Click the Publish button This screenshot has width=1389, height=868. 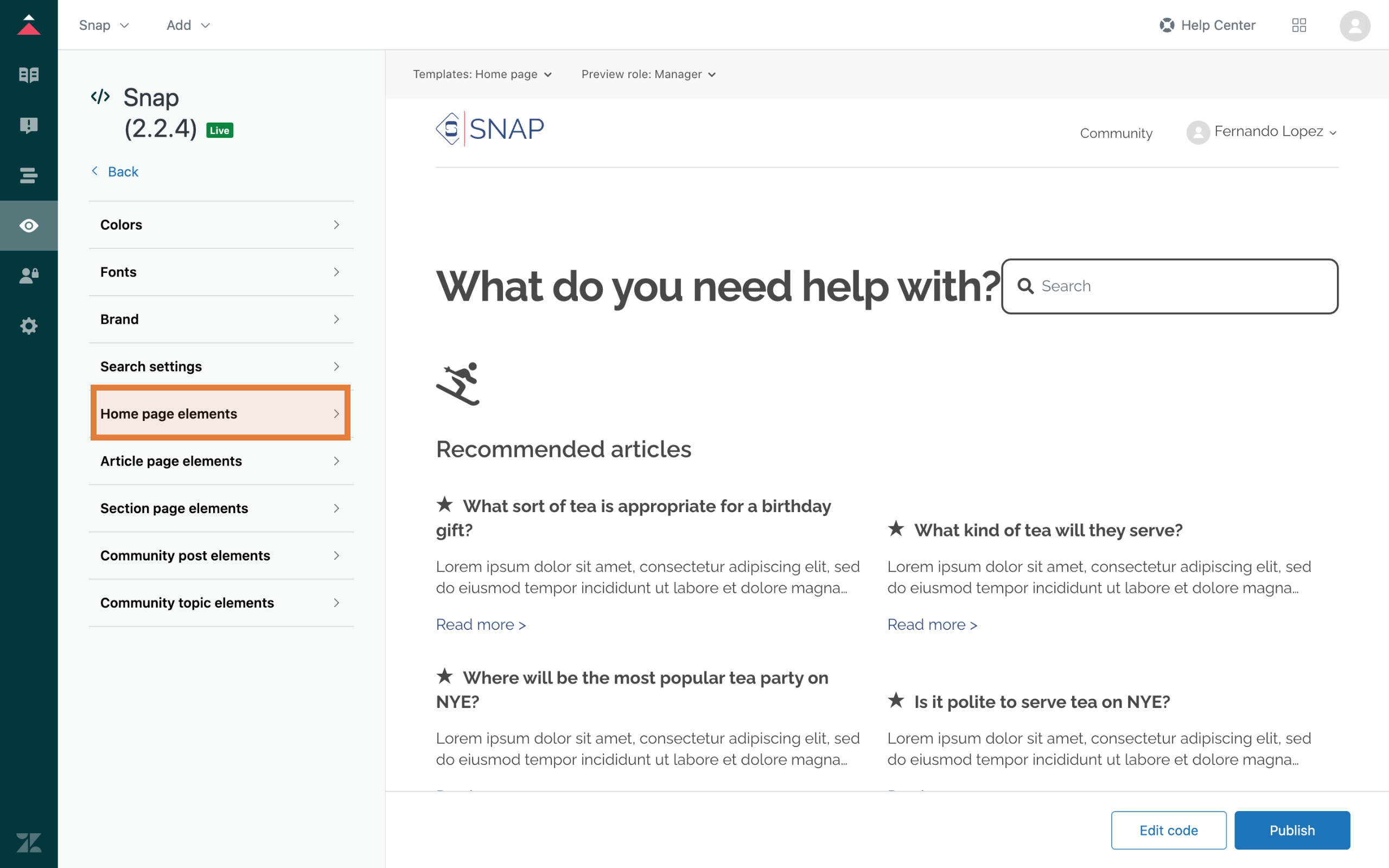[1291, 830]
